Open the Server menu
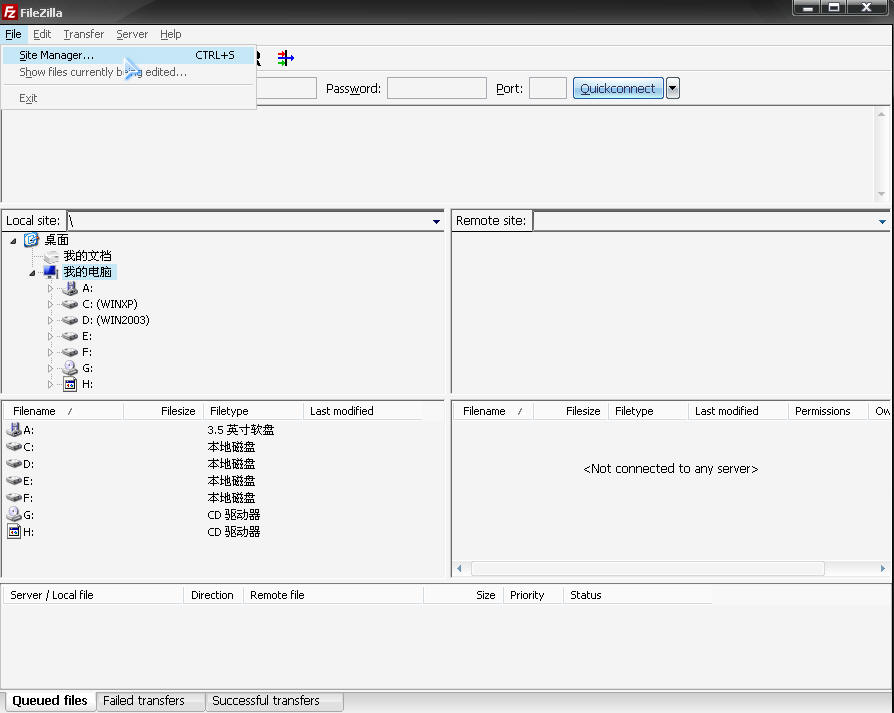 click(132, 34)
